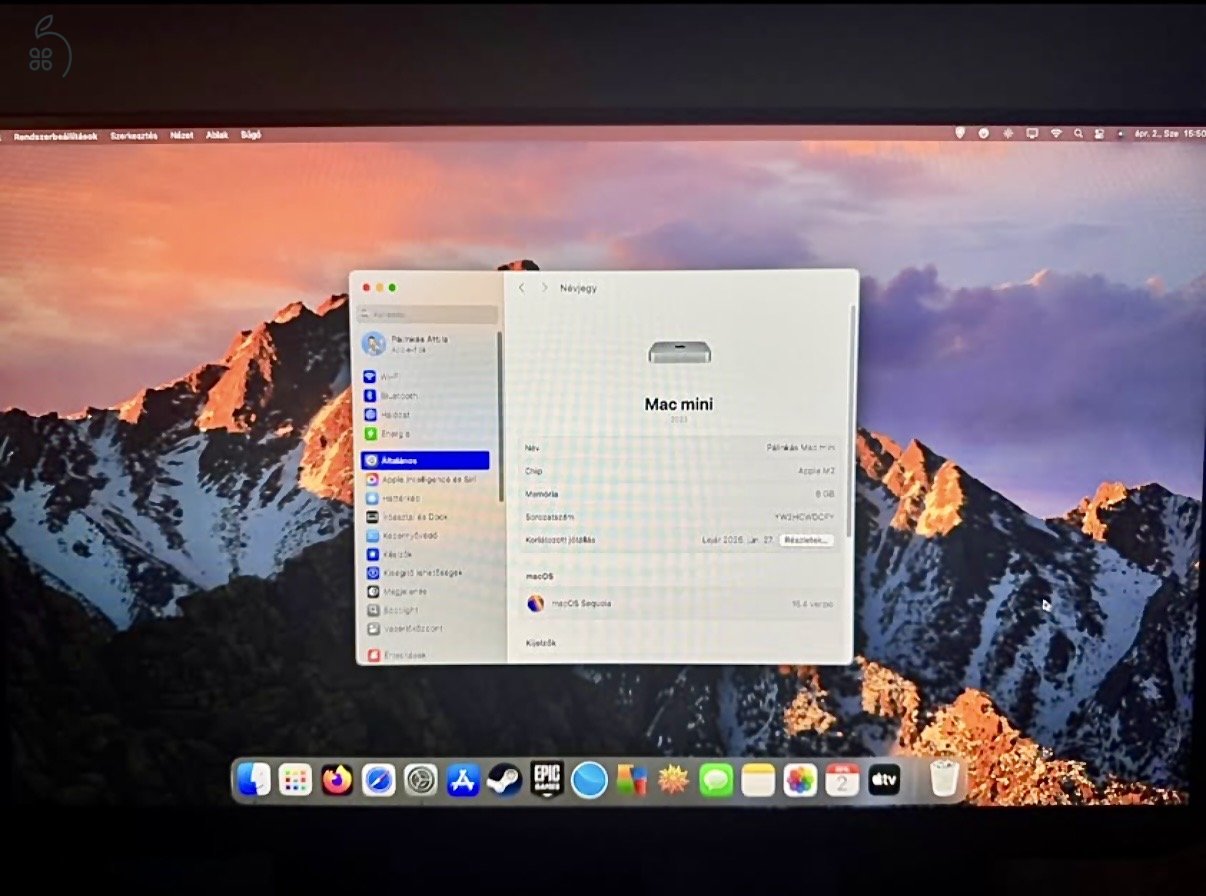Viewport: 1206px width, 896px height.
Task: Click the shield icon in the menu bar
Action: (960, 133)
